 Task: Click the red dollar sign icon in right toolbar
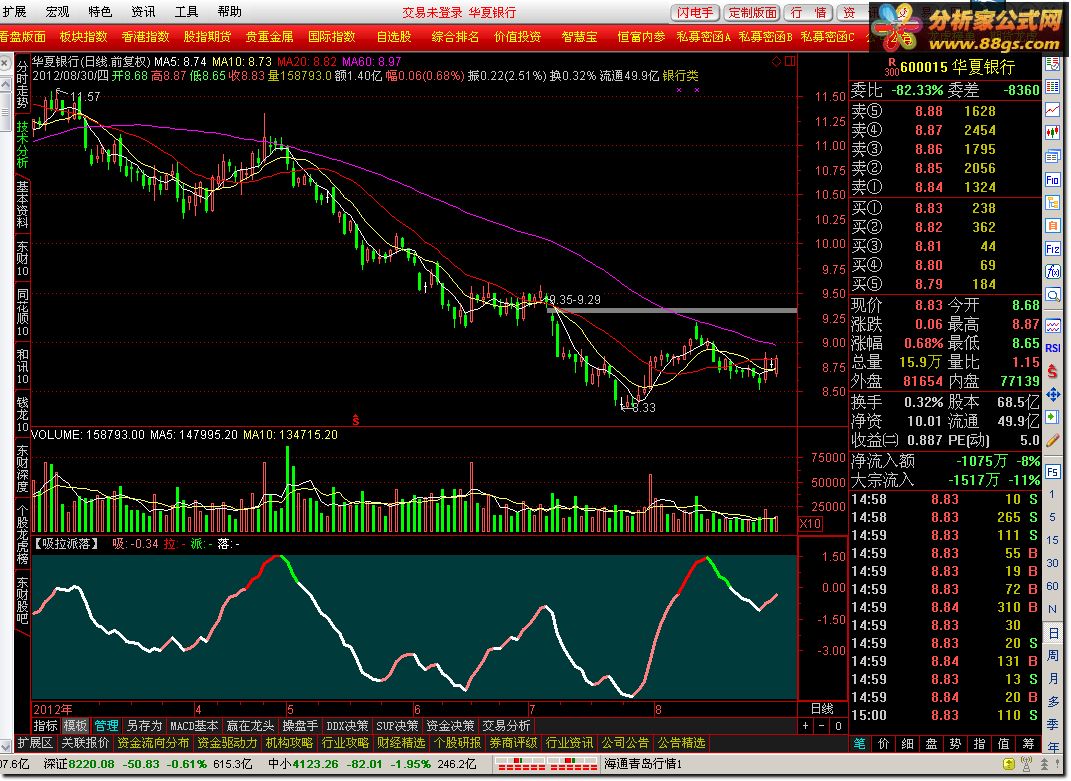coord(1053,371)
